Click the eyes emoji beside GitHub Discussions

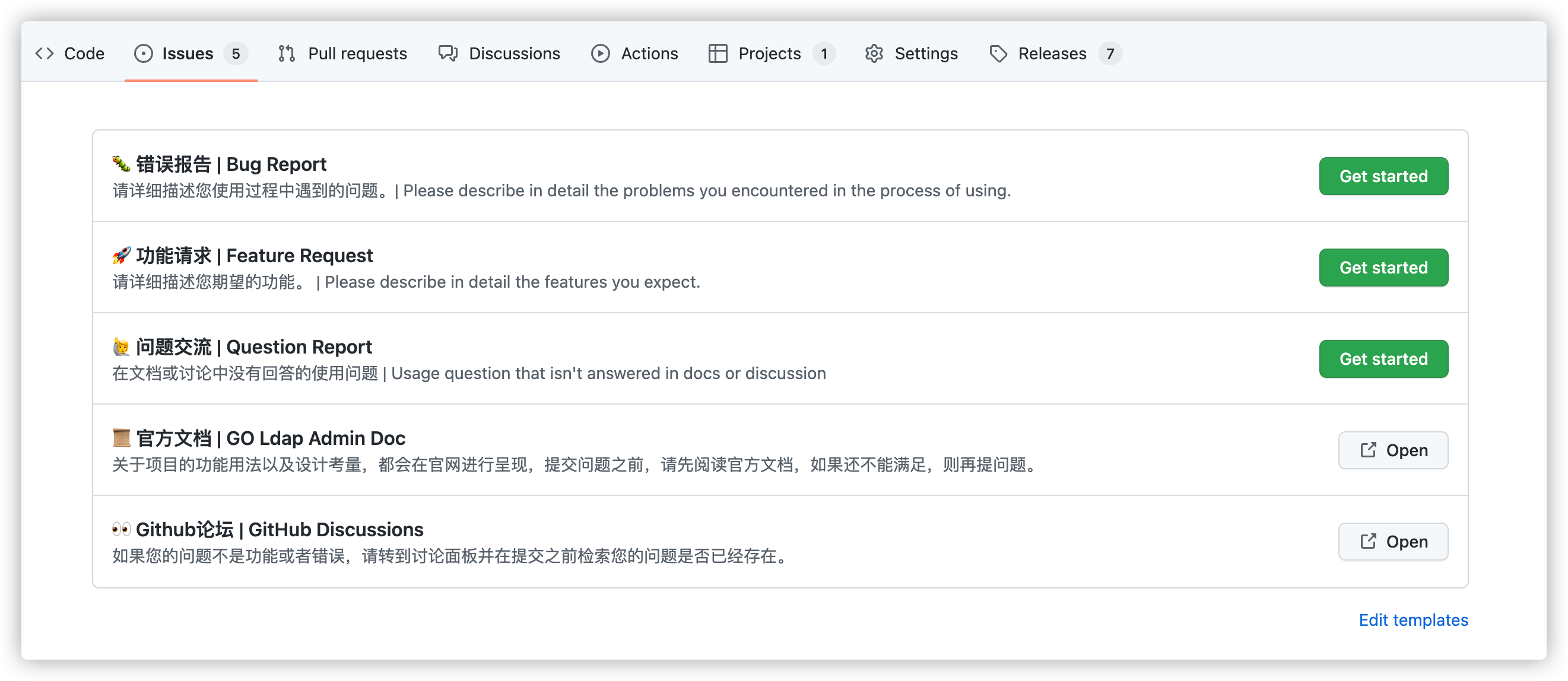(x=121, y=529)
